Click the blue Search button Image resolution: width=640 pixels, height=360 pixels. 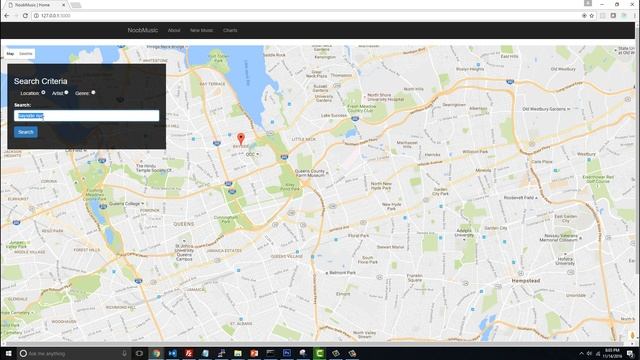(x=26, y=132)
